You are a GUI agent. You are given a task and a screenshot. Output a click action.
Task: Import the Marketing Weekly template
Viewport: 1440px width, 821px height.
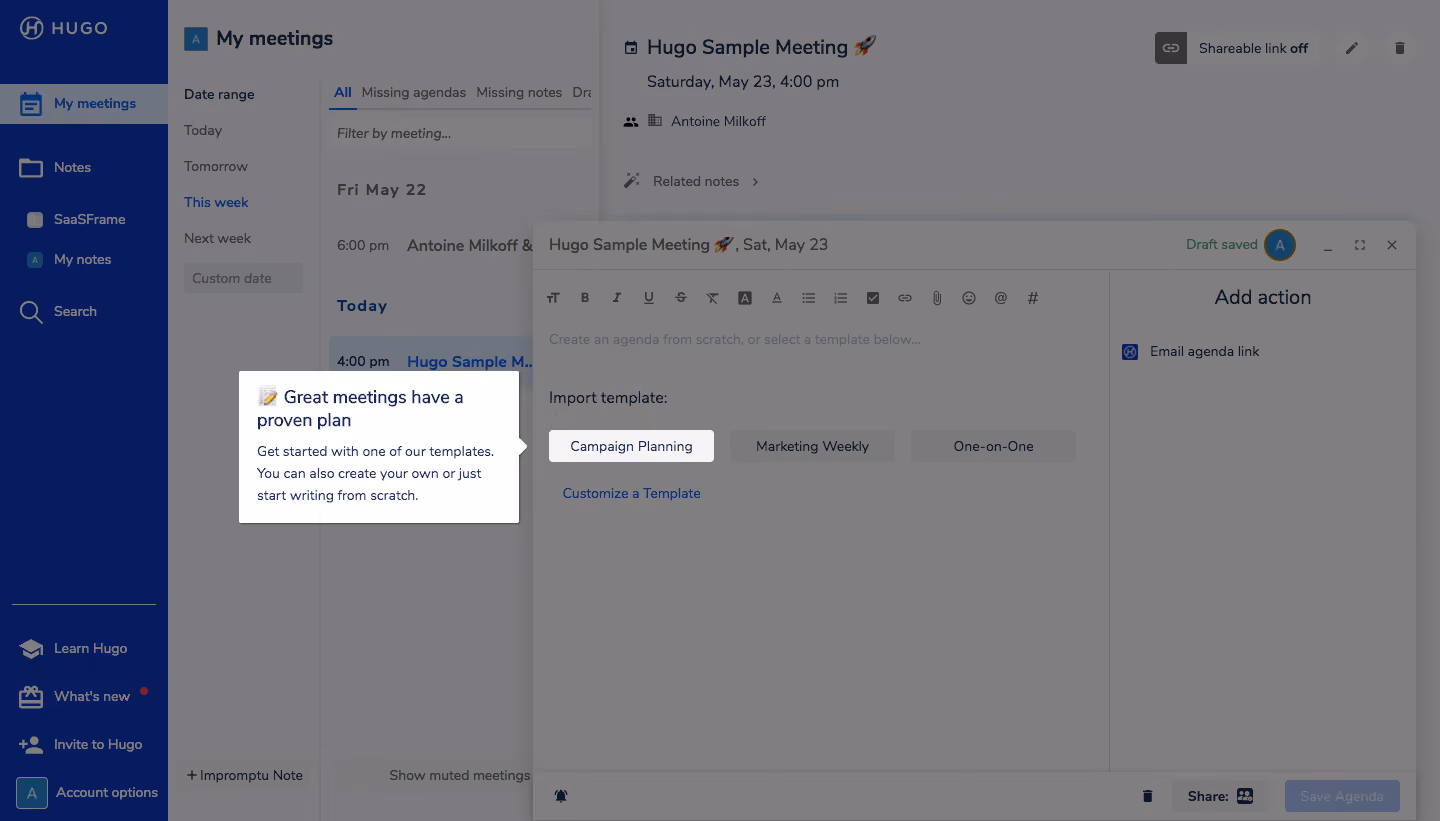pyautogui.click(x=812, y=446)
